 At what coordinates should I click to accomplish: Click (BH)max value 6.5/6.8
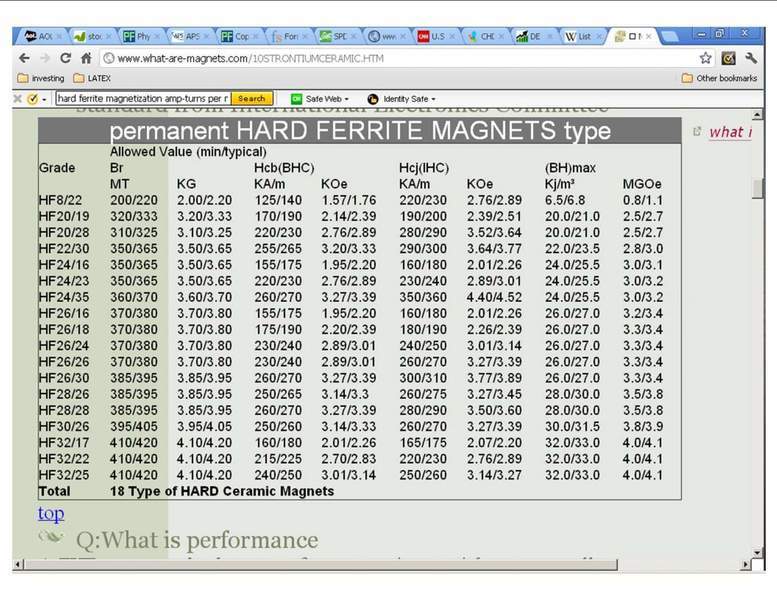[x=565, y=200]
